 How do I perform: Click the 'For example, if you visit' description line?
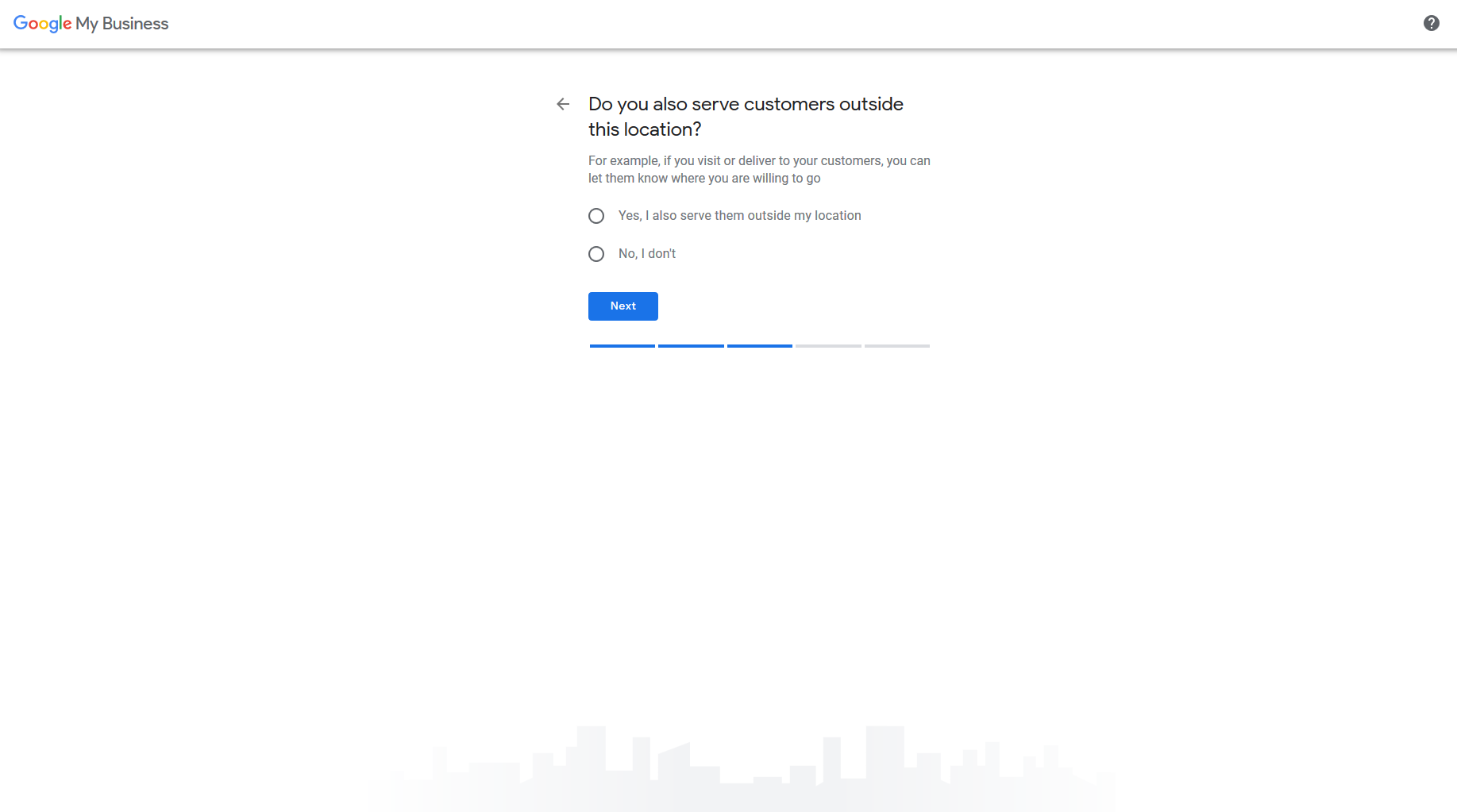(758, 161)
